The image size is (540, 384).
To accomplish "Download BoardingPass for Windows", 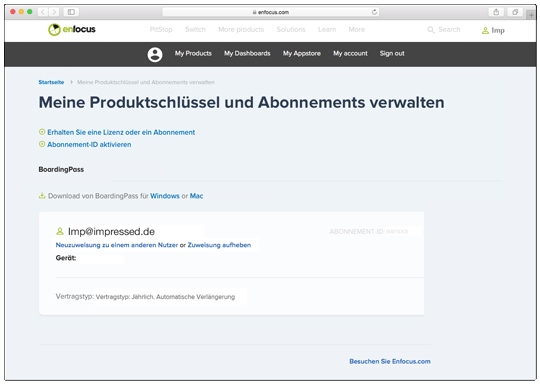I will coord(165,196).
